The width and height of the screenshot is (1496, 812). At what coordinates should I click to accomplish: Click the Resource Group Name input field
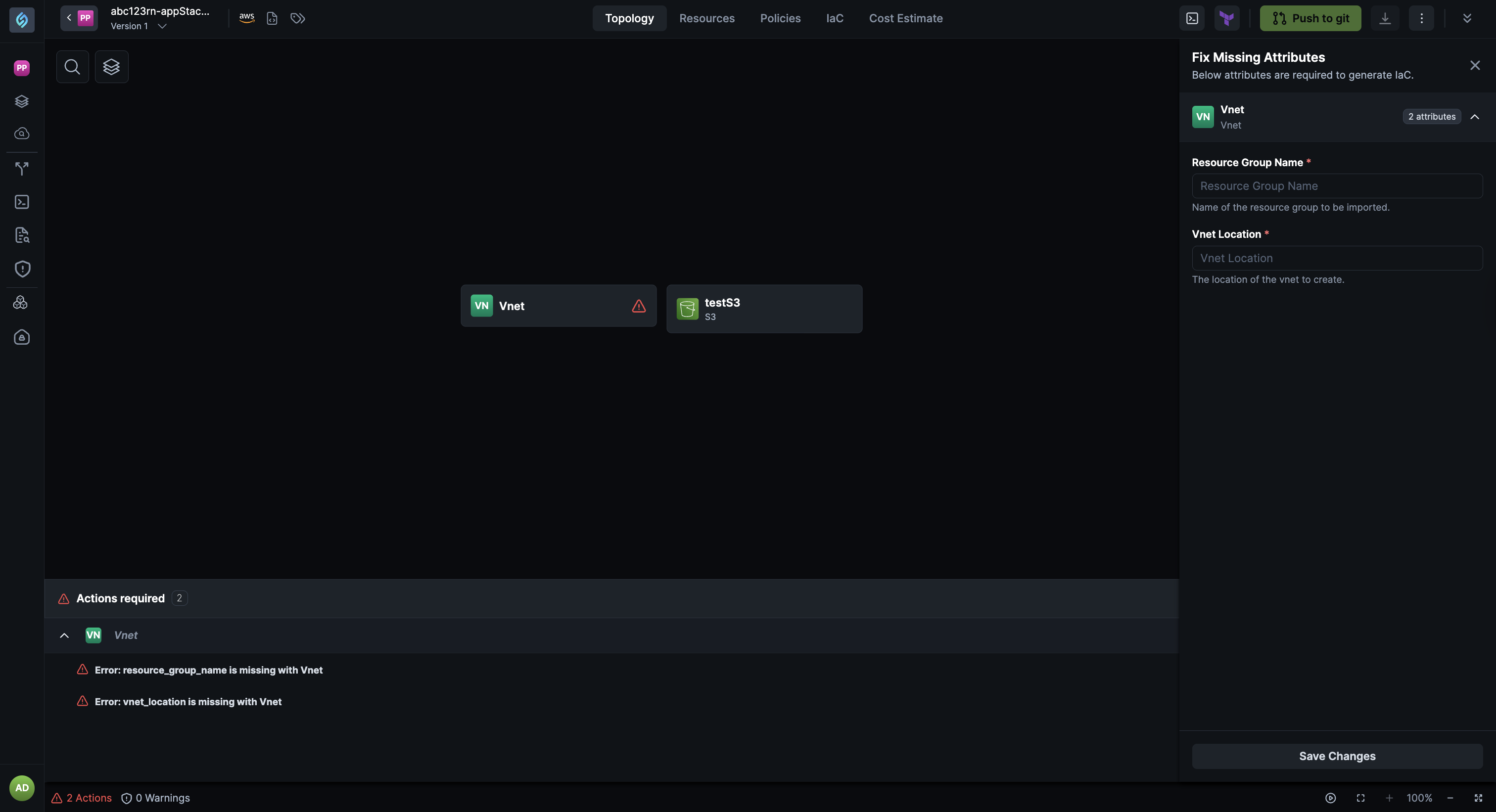1336,186
